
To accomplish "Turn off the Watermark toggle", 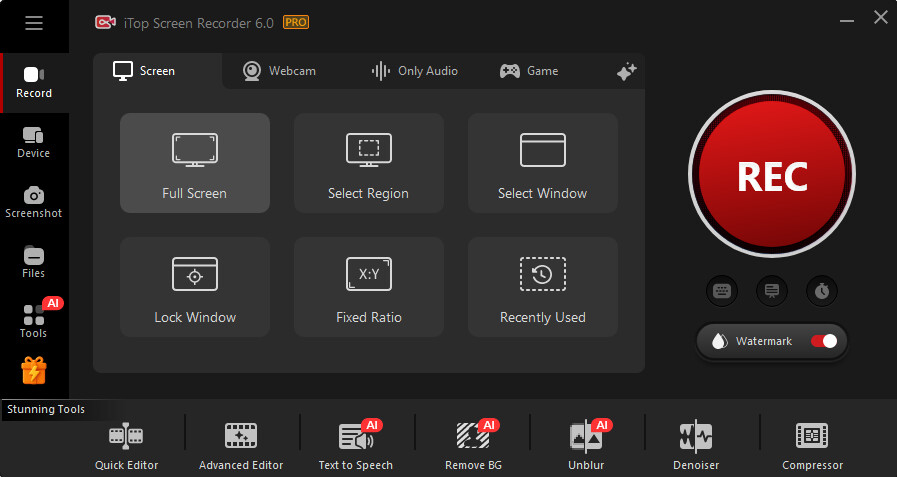I will pos(824,341).
